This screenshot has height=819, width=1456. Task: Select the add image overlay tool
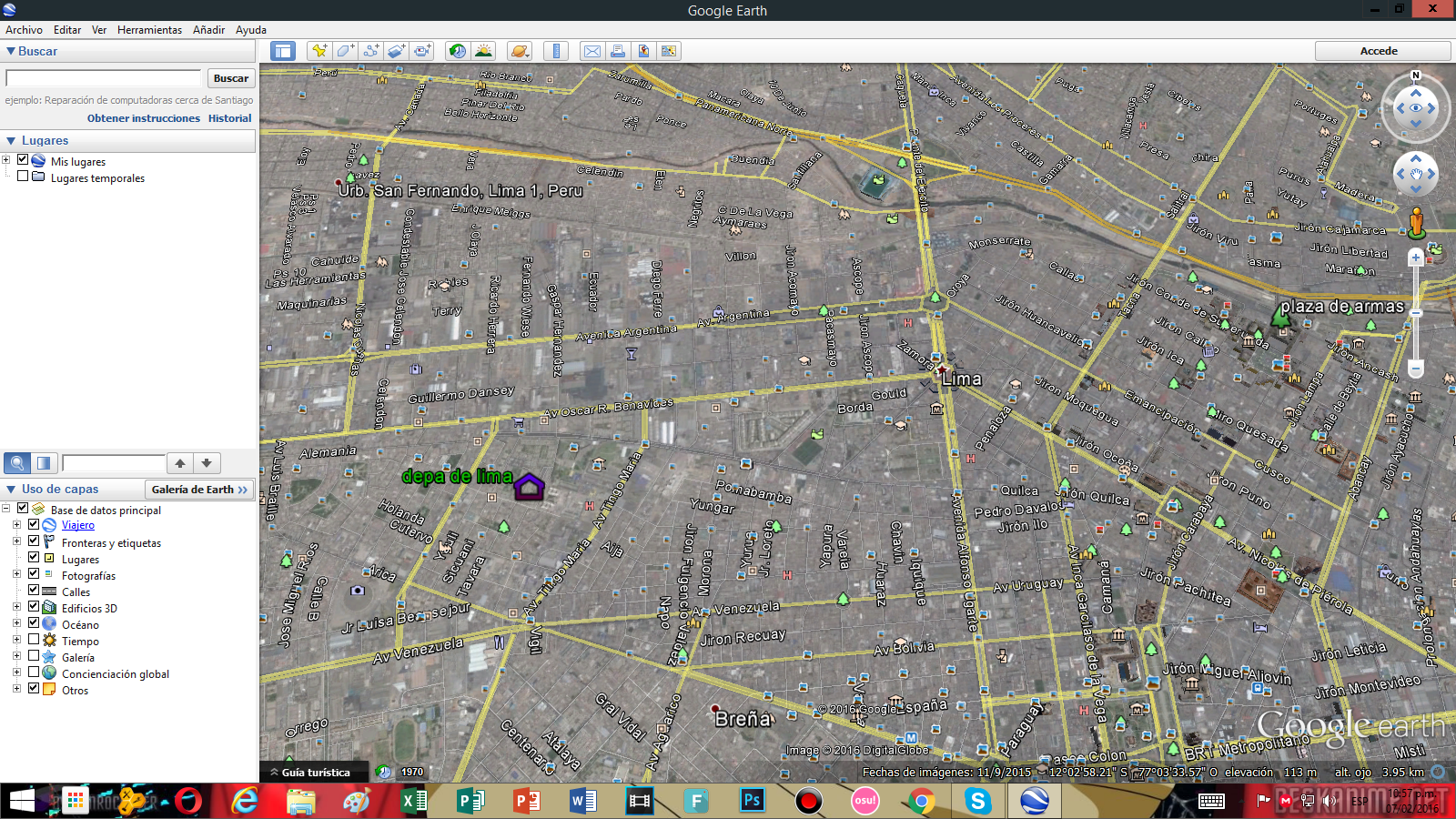[396, 51]
